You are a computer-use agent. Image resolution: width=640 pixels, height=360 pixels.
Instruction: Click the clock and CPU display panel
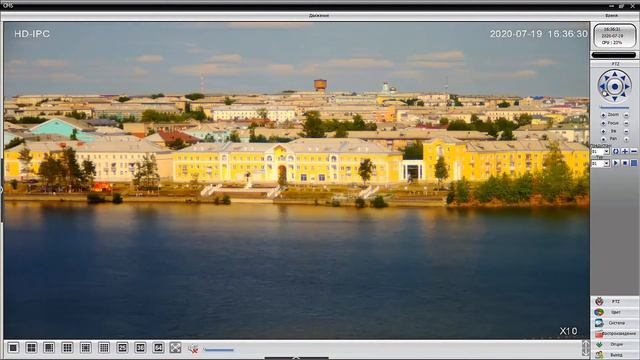pyautogui.click(x=614, y=36)
